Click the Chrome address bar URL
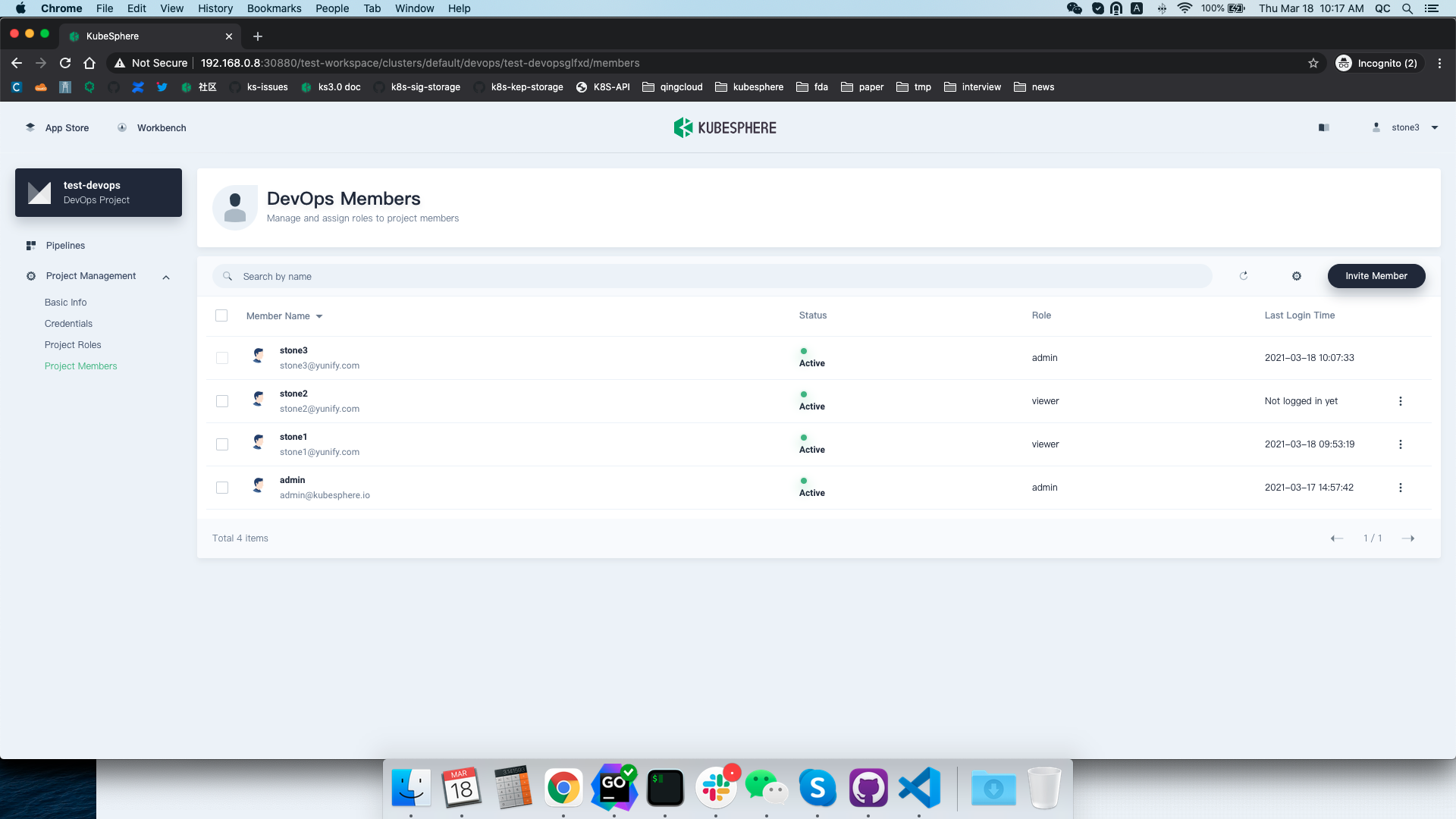Image resolution: width=1456 pixels, height=819 pixels. [x=420, y=63]
